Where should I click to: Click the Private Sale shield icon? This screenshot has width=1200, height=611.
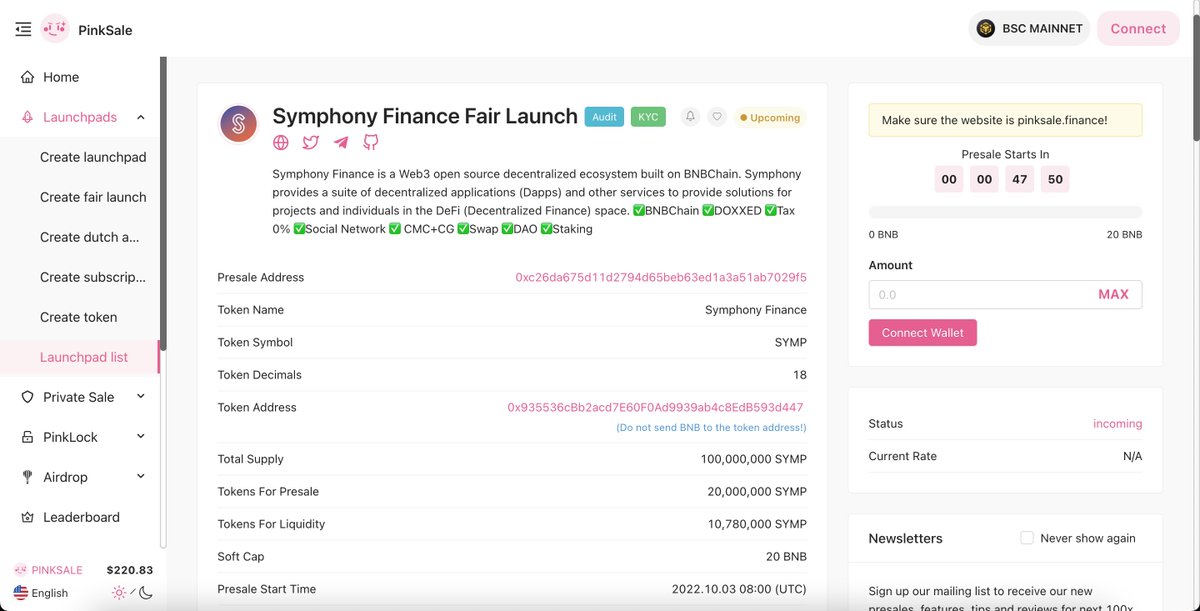point(27,397)
